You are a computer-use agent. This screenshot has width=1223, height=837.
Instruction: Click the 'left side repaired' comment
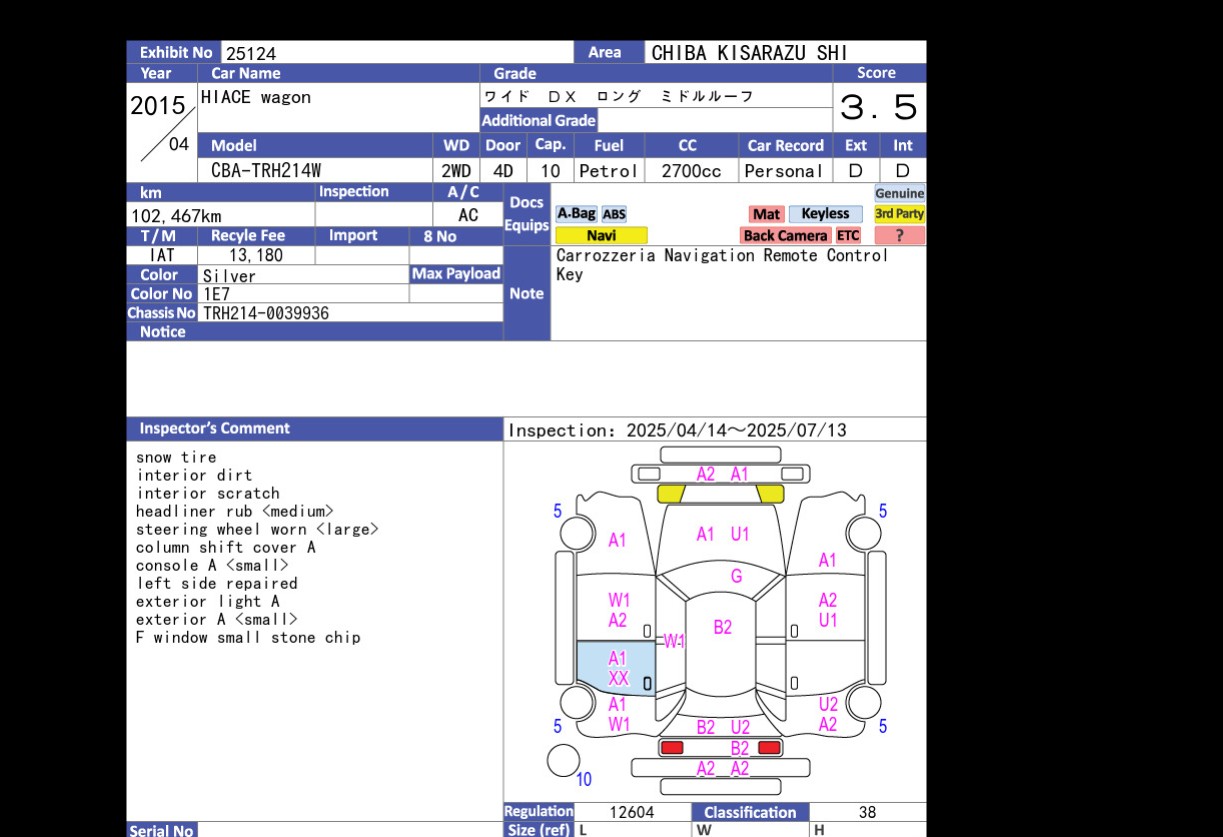click(217, 583)
